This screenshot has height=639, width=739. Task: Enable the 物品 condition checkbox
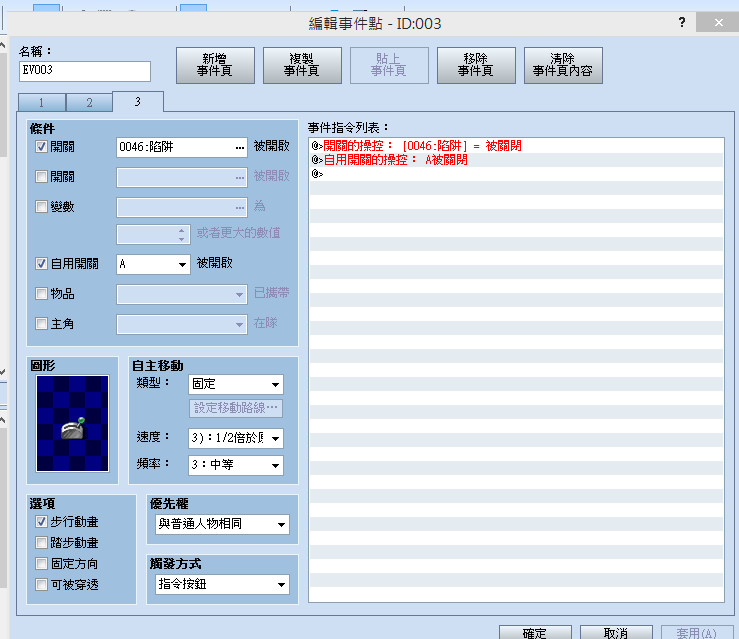click(41, 294)
